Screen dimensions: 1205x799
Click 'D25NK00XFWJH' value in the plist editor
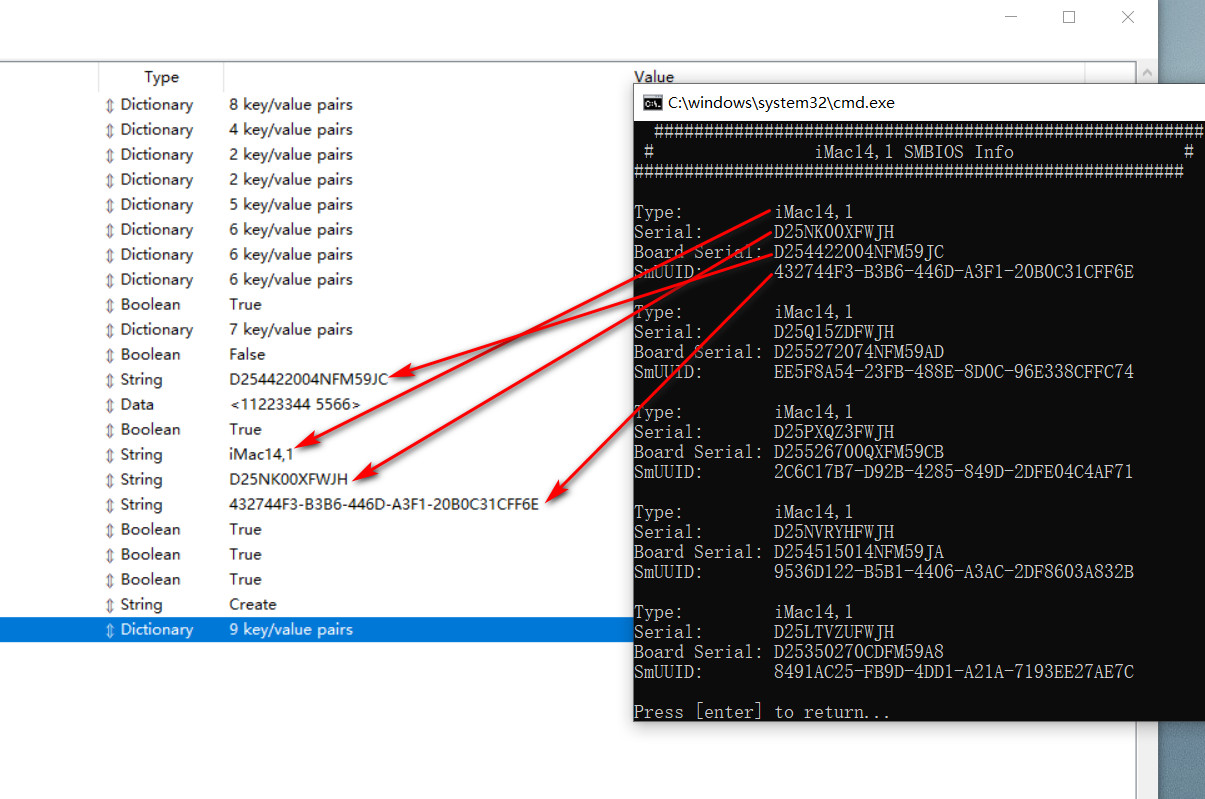click(289, 480)
